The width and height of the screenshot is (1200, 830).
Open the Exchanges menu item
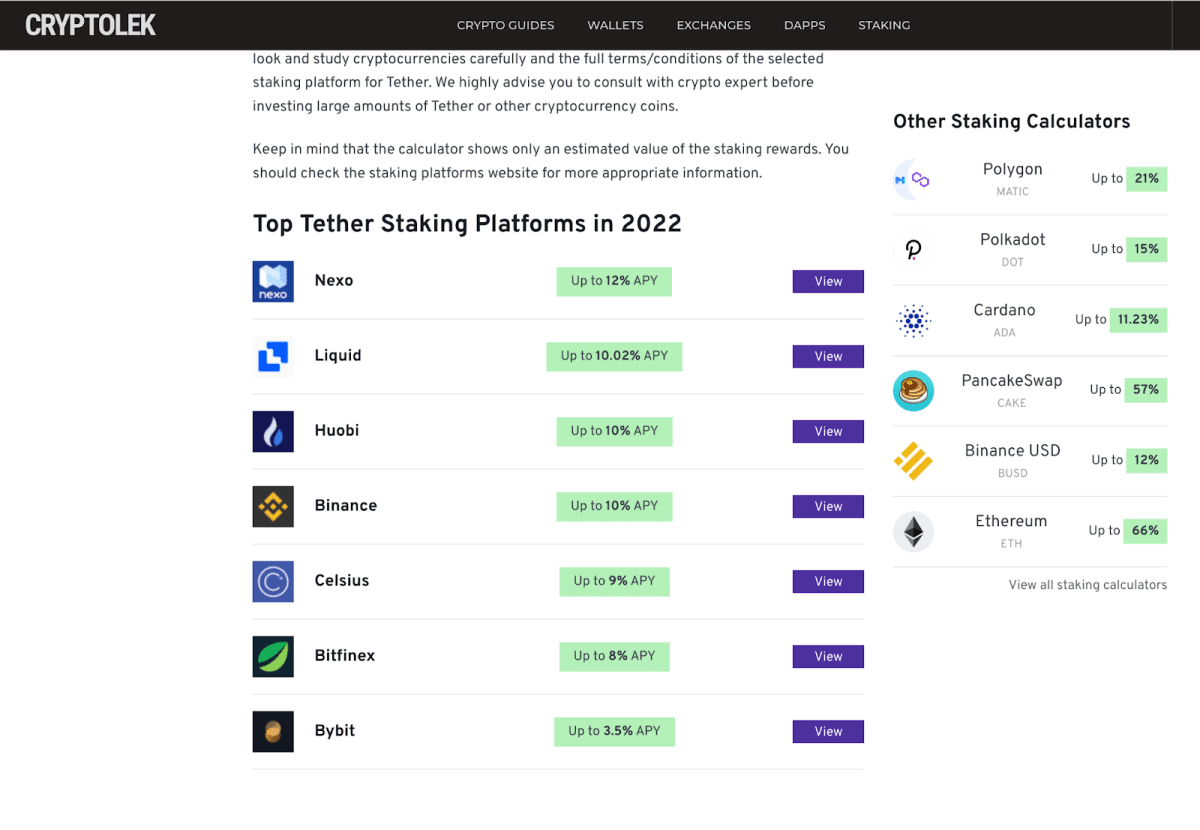(713, 25)
